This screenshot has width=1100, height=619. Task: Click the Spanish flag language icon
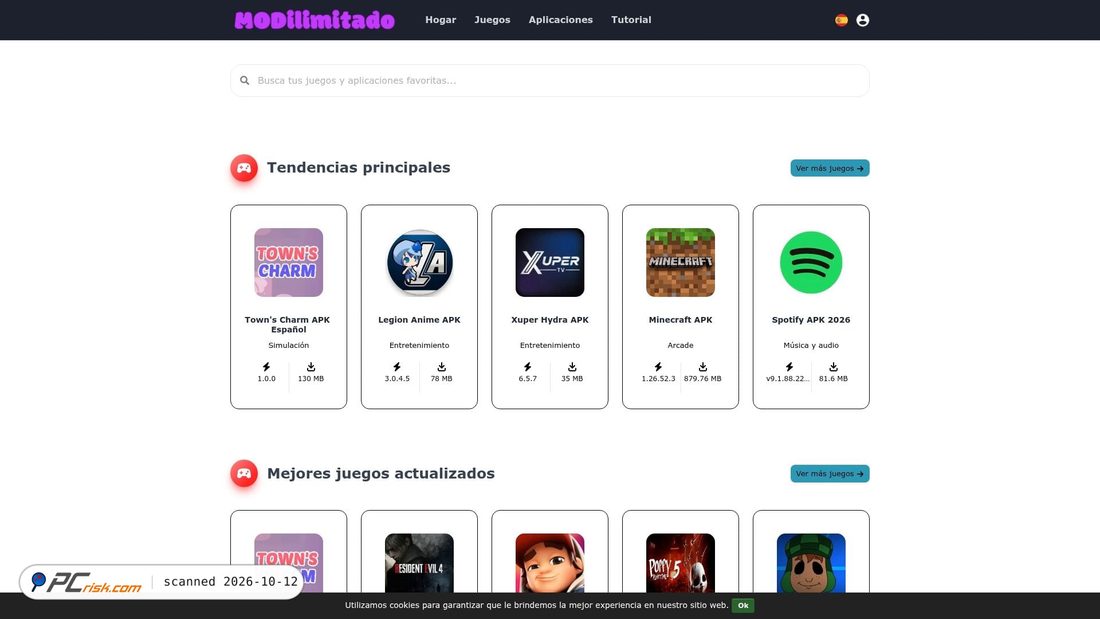pyautogui.click(x=841, y=20)
